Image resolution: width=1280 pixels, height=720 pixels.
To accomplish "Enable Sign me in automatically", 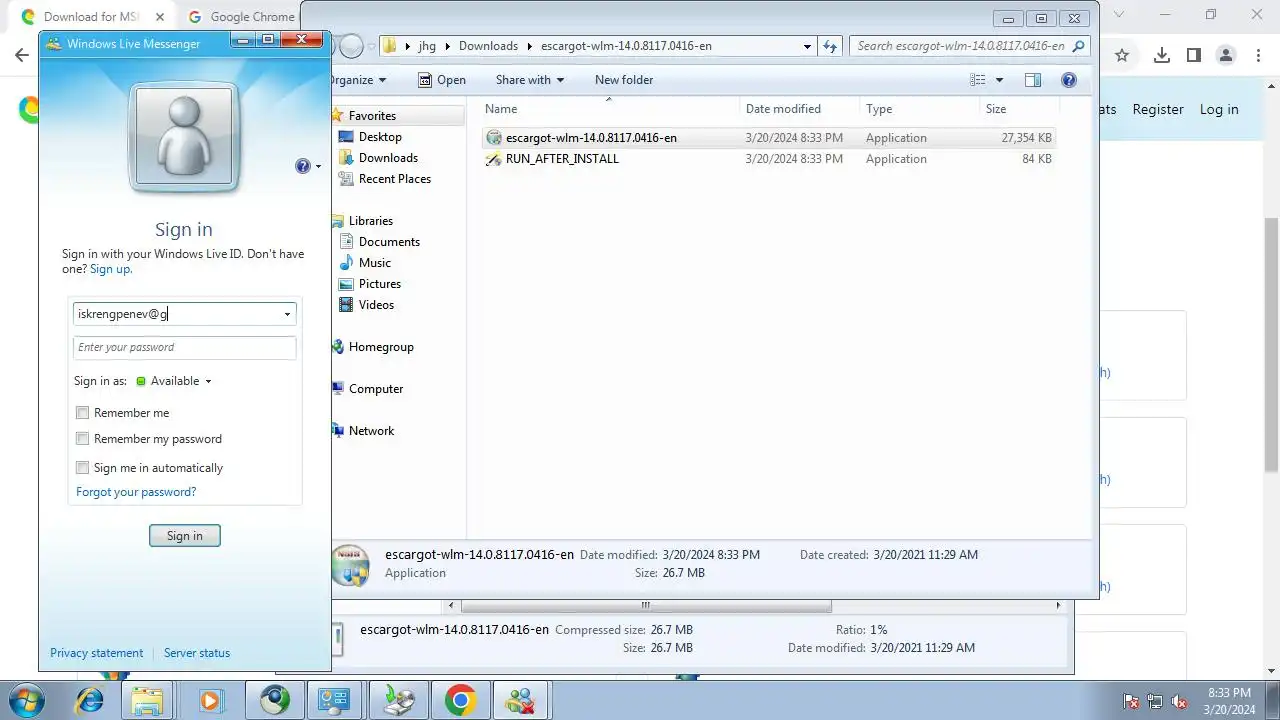I will (83, 468).
